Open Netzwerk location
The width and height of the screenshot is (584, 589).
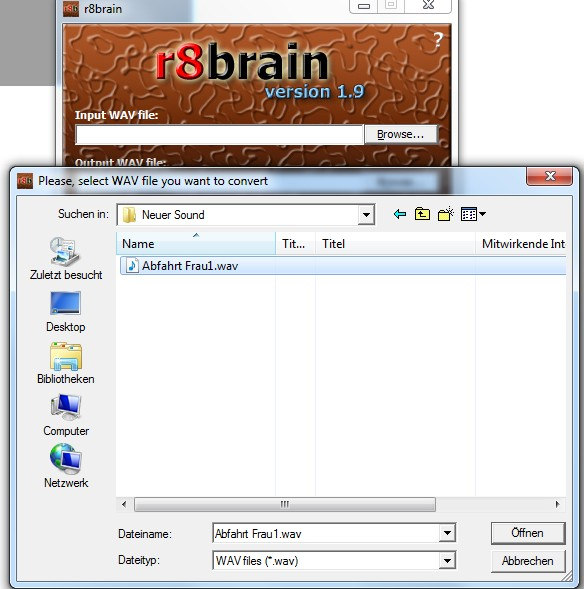coord(66,466)
